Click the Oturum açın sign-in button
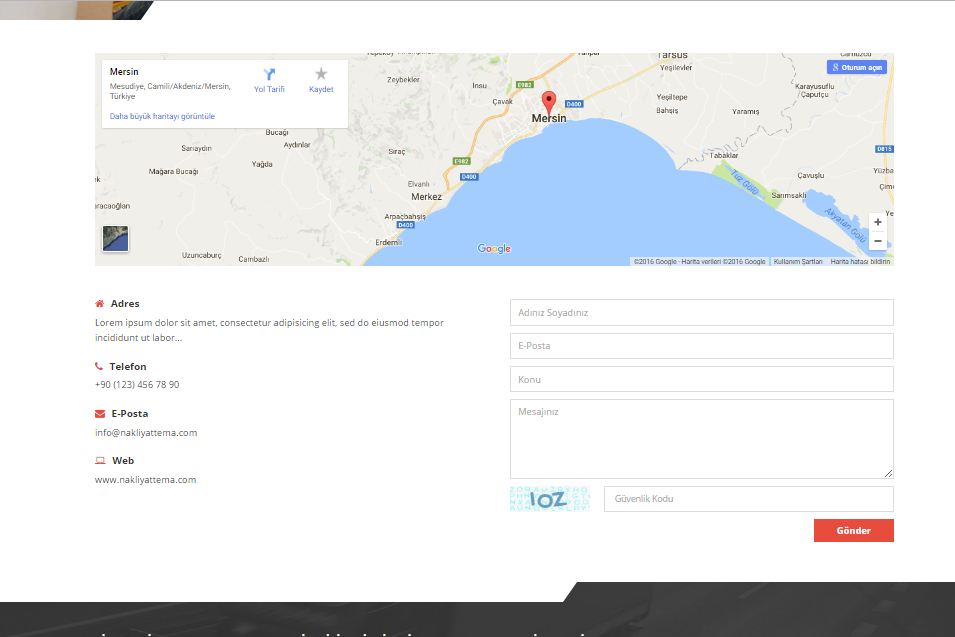955x637 pixels. click(x=856, y=68)
